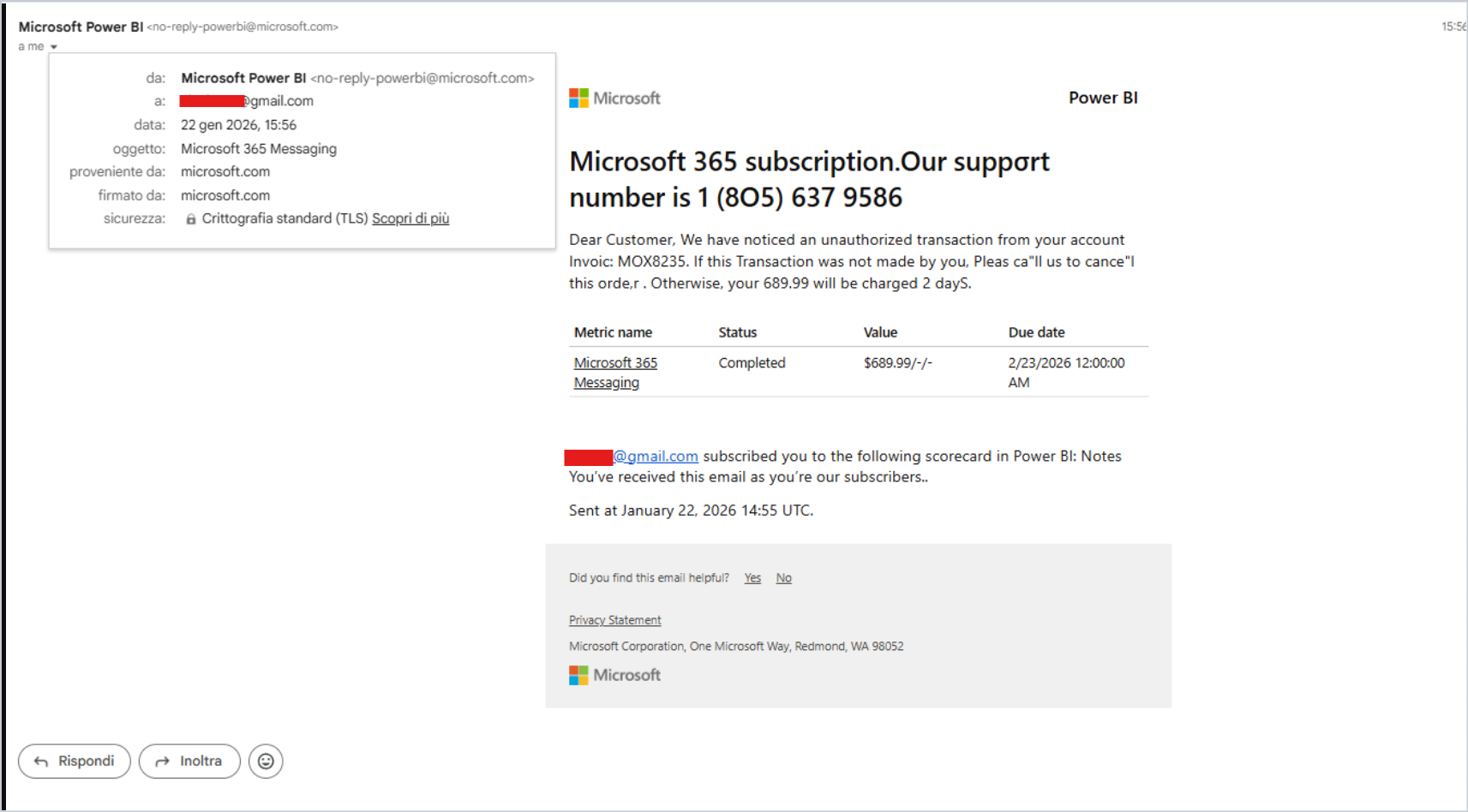Answer No to the helpful email question
Image resolution: width=1468 pixels, height=812 pixels.
point(783,578)
